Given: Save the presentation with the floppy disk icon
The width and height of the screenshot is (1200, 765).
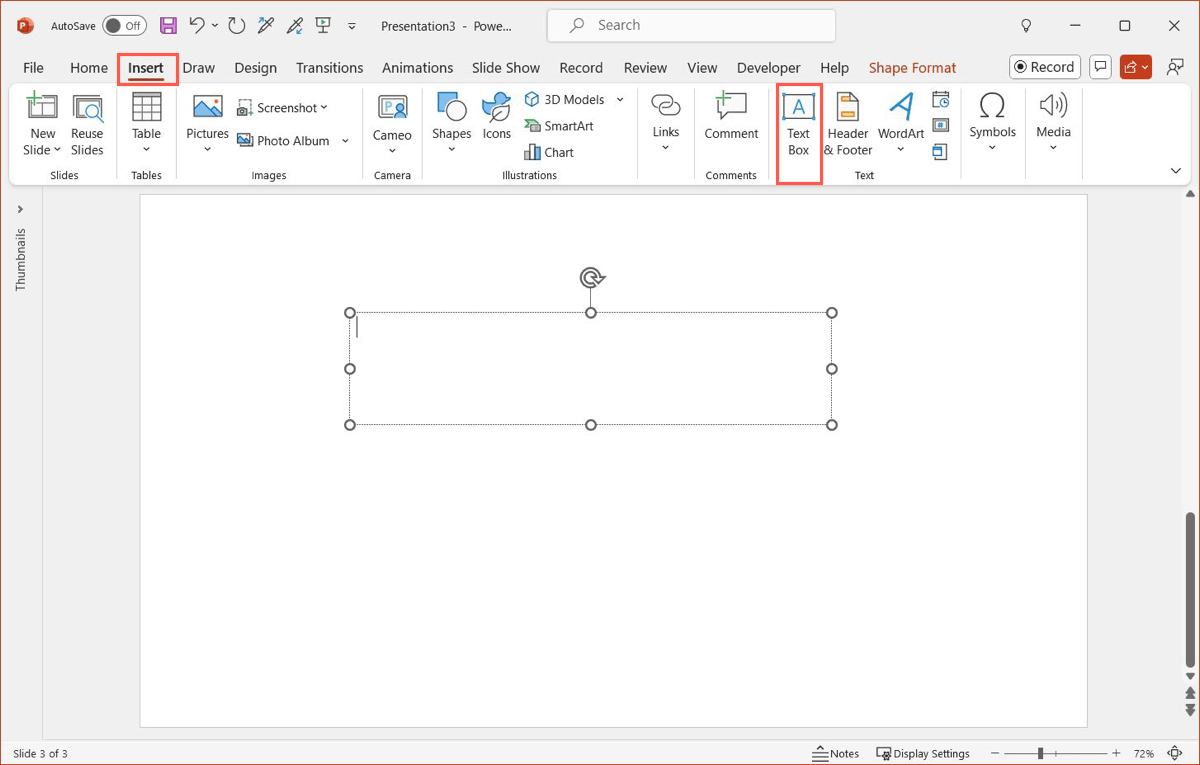Looking at the screenshot, I should pos(168,26).
